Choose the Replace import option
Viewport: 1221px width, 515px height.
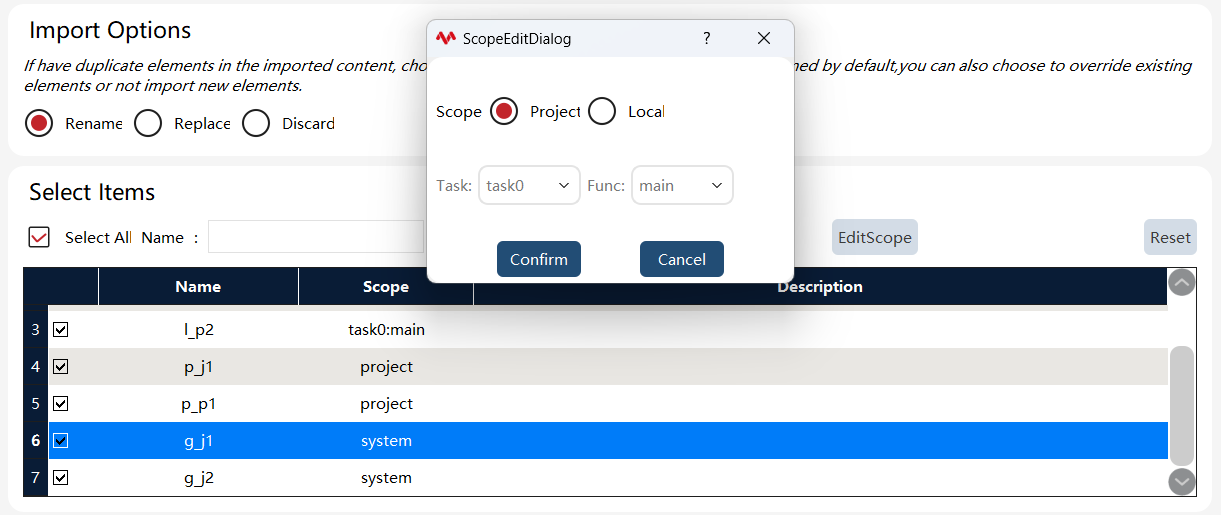(x=148, y=123)
